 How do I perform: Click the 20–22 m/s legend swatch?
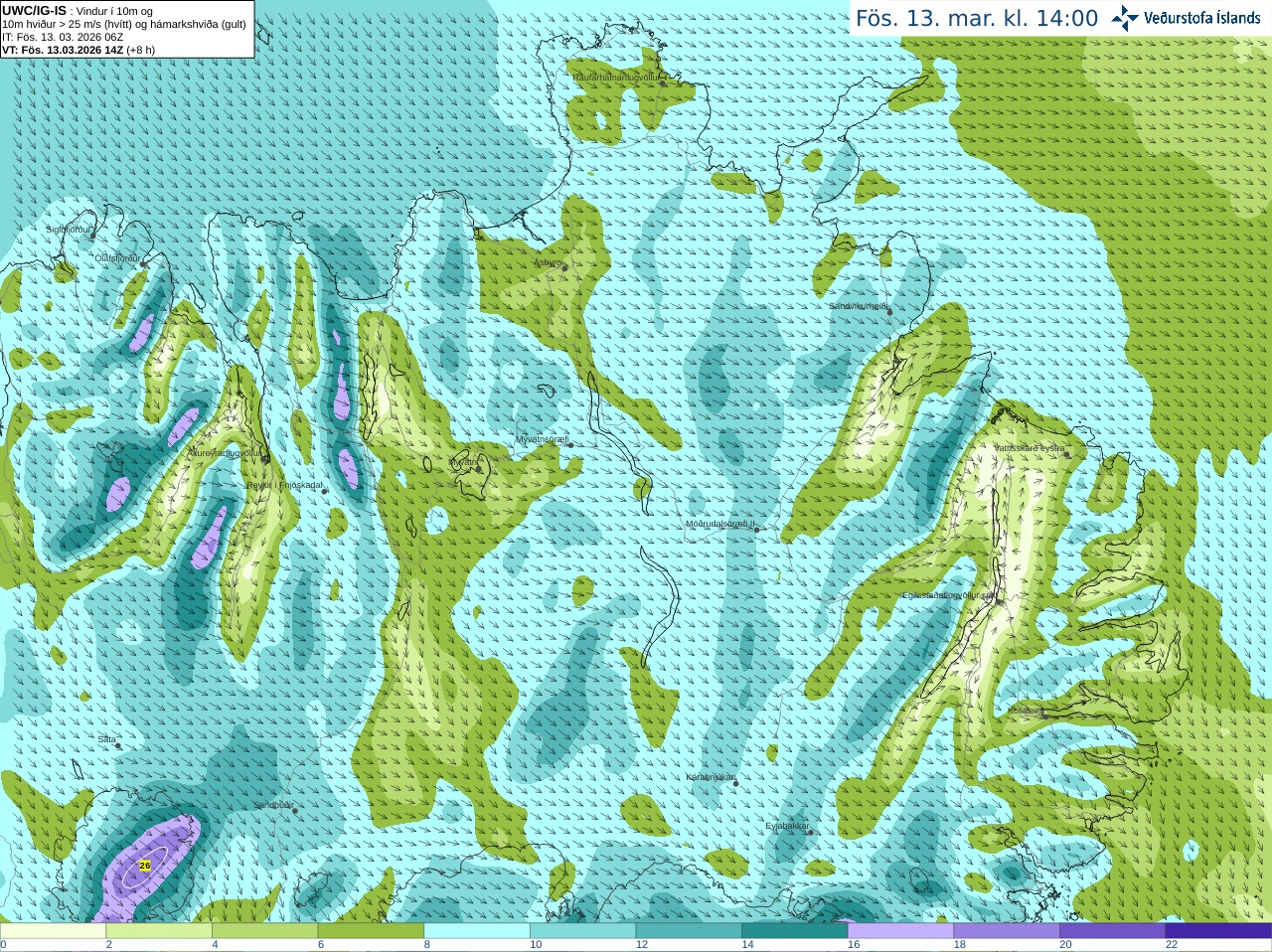pyautogui.click(x=1113, y=931)
